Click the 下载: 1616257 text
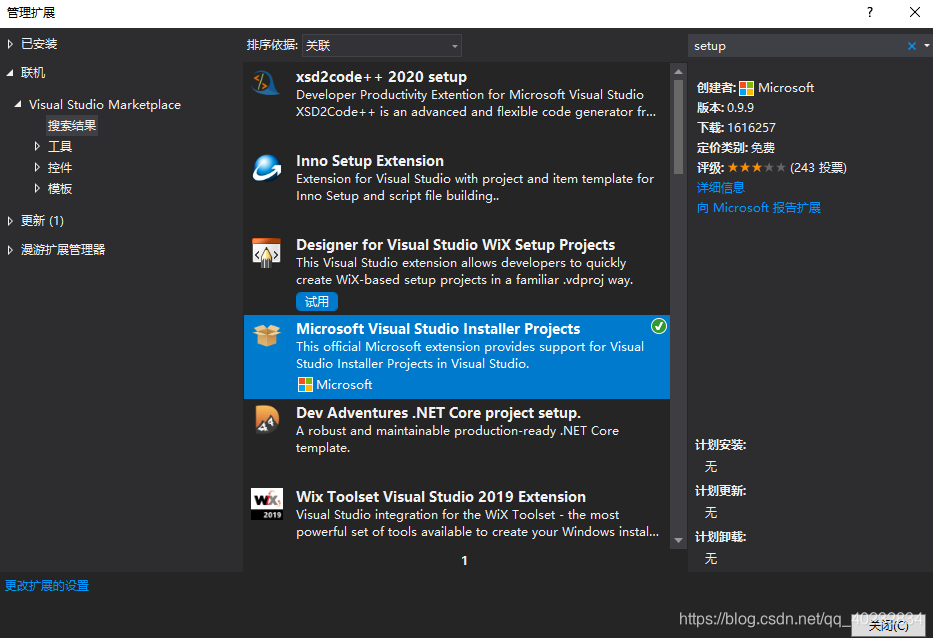The height and width of the screenshot is (638, 933). [736, 128]
